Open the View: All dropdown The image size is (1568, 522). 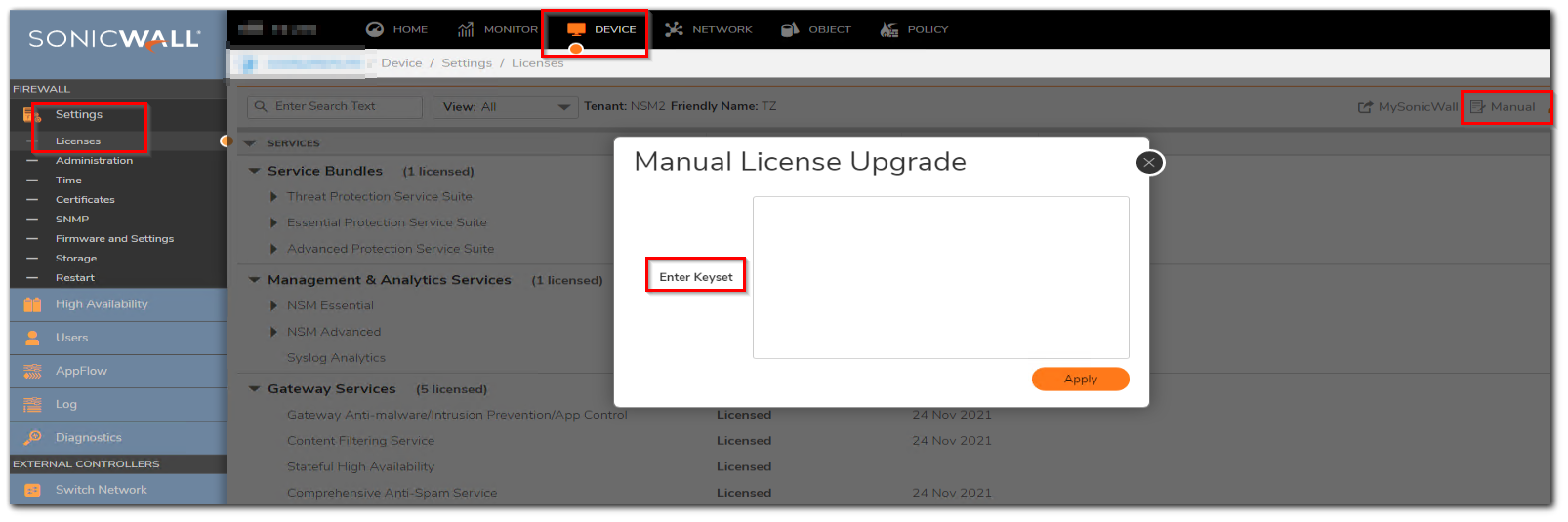pos(504,107)
